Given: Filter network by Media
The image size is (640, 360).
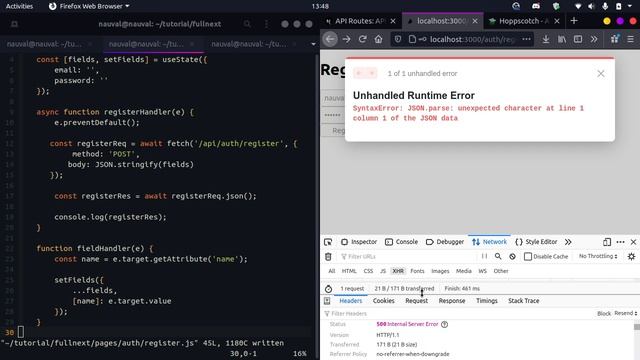Looking at the screenshot, I should 464,271.
